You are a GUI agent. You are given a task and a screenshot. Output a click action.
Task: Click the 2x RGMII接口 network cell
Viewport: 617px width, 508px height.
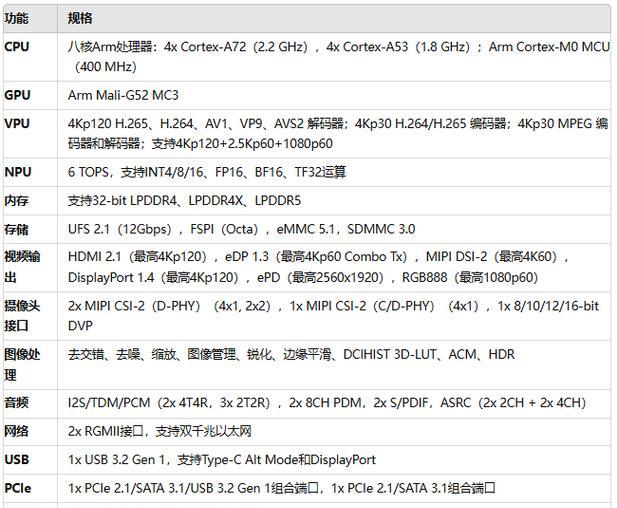tap(160, 431)
